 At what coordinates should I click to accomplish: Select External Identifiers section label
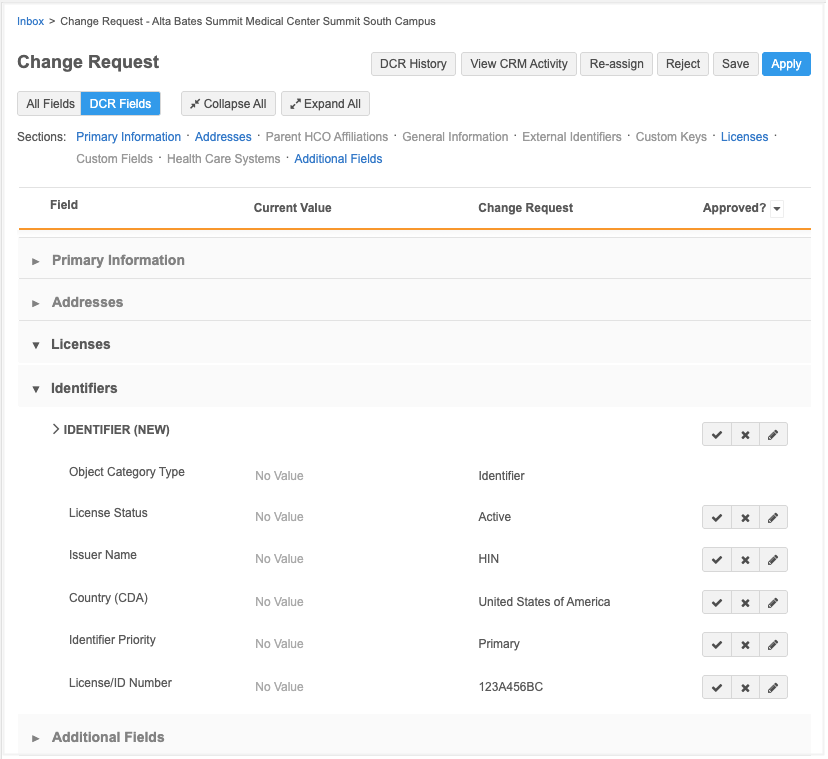[x=571, y=137]
